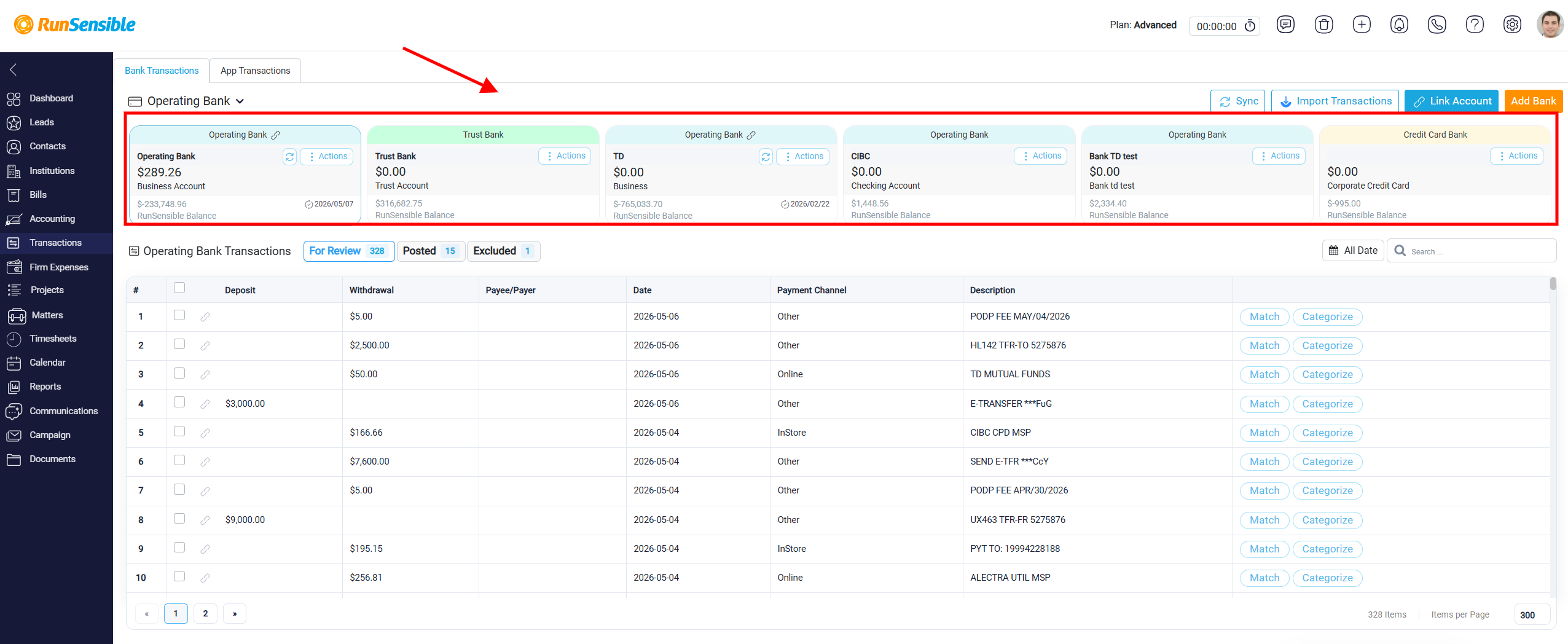Start the timer stopwatch icon

pos(1250,26)
